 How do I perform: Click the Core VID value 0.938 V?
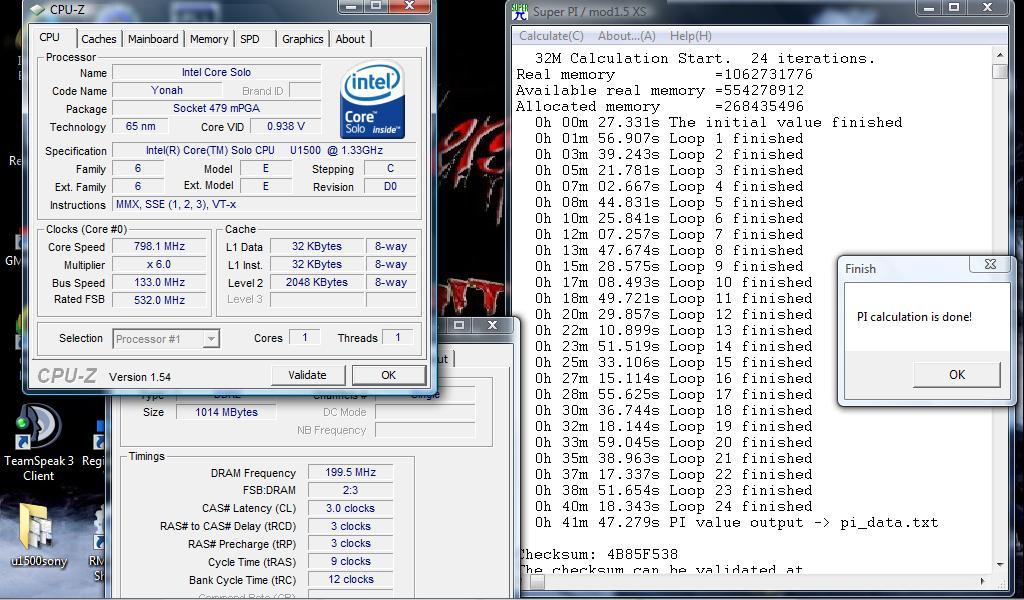coord(285,126)
